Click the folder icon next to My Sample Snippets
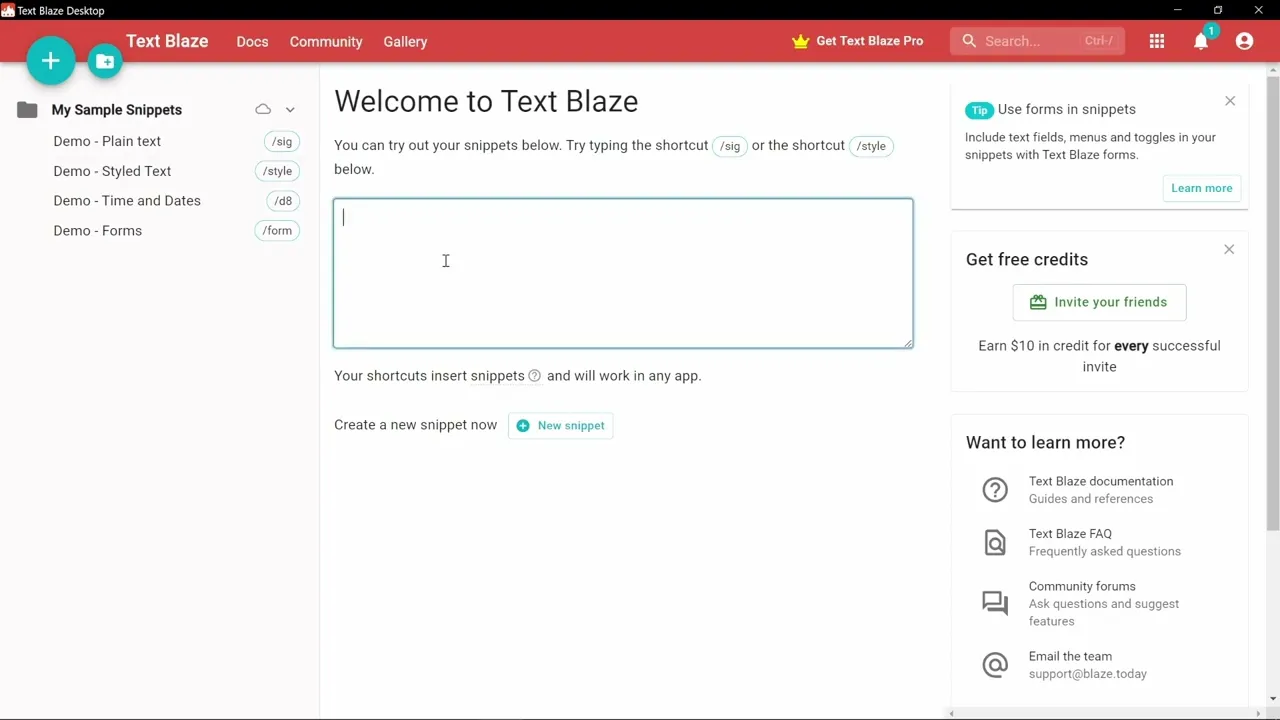Image resolution: width=1280 pixels, height=720 pixels. [x=27, y=110]
